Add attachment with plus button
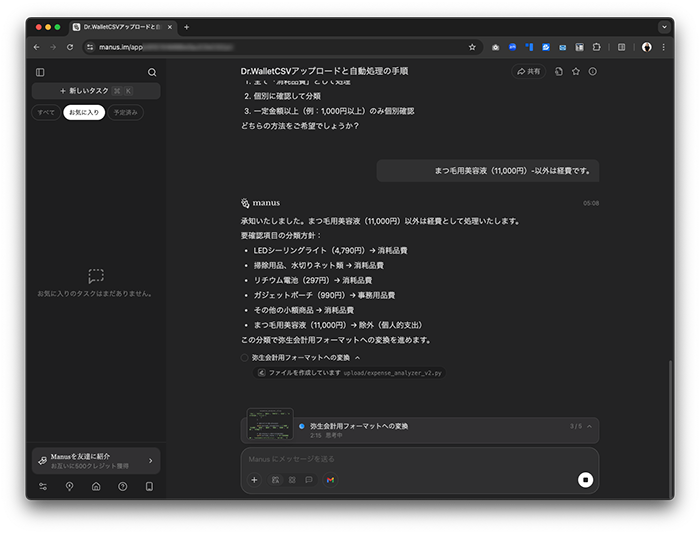The width and height of the screenshot is (700, 534). point(254,480)
